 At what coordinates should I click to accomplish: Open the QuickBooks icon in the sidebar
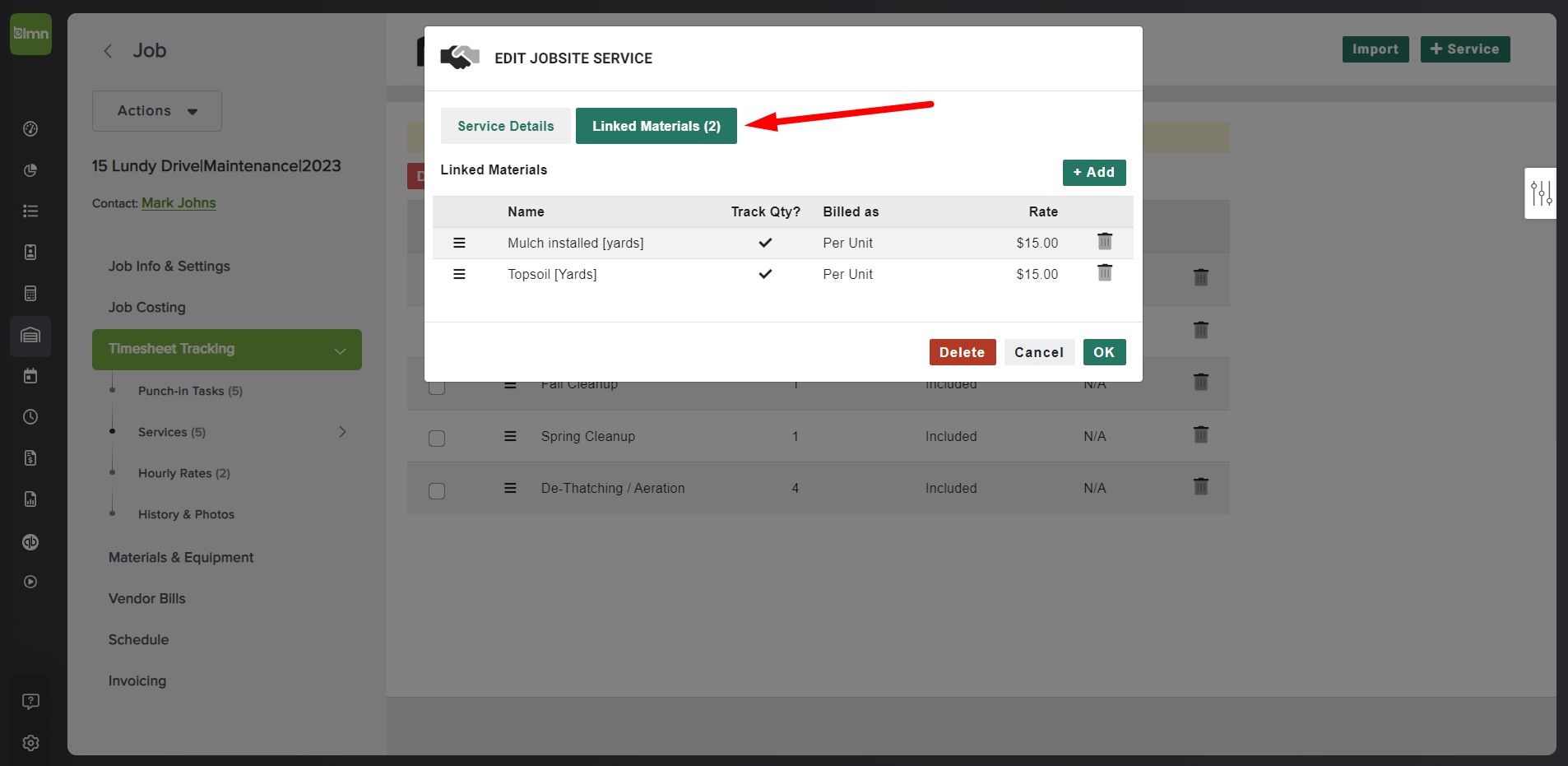coord(30,542)
